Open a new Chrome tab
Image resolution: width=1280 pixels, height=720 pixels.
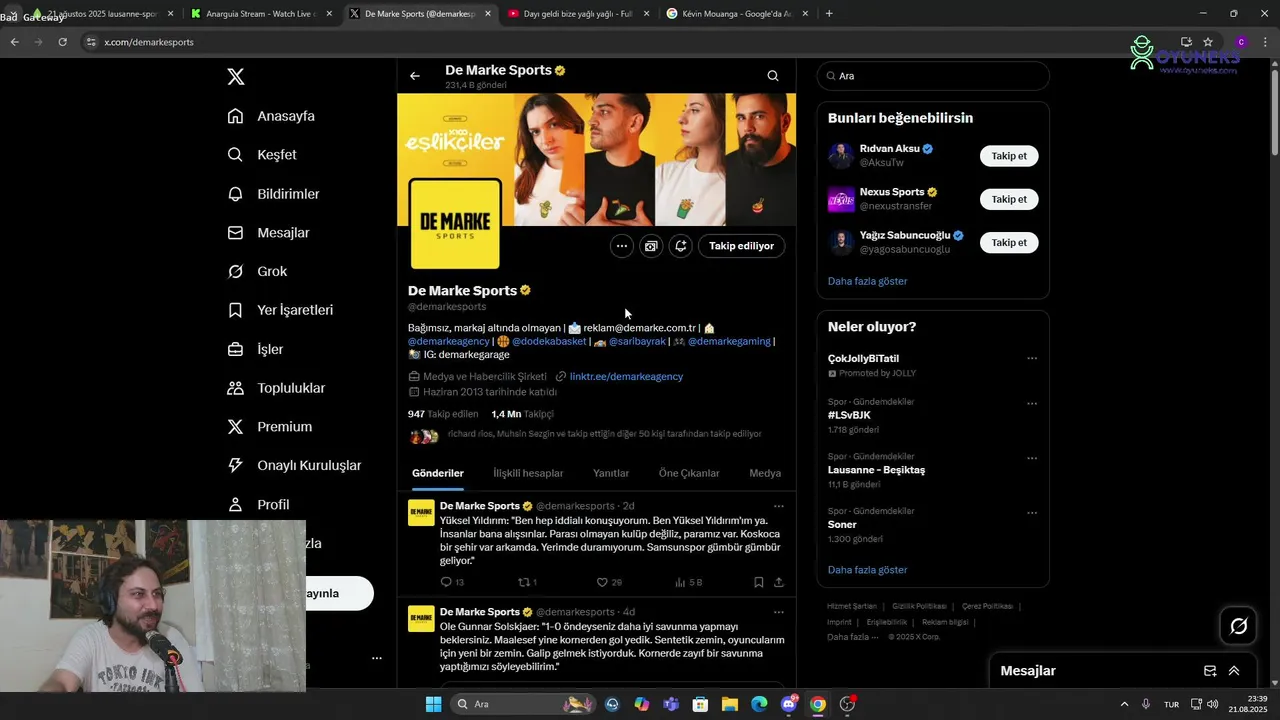pos(829,14)
